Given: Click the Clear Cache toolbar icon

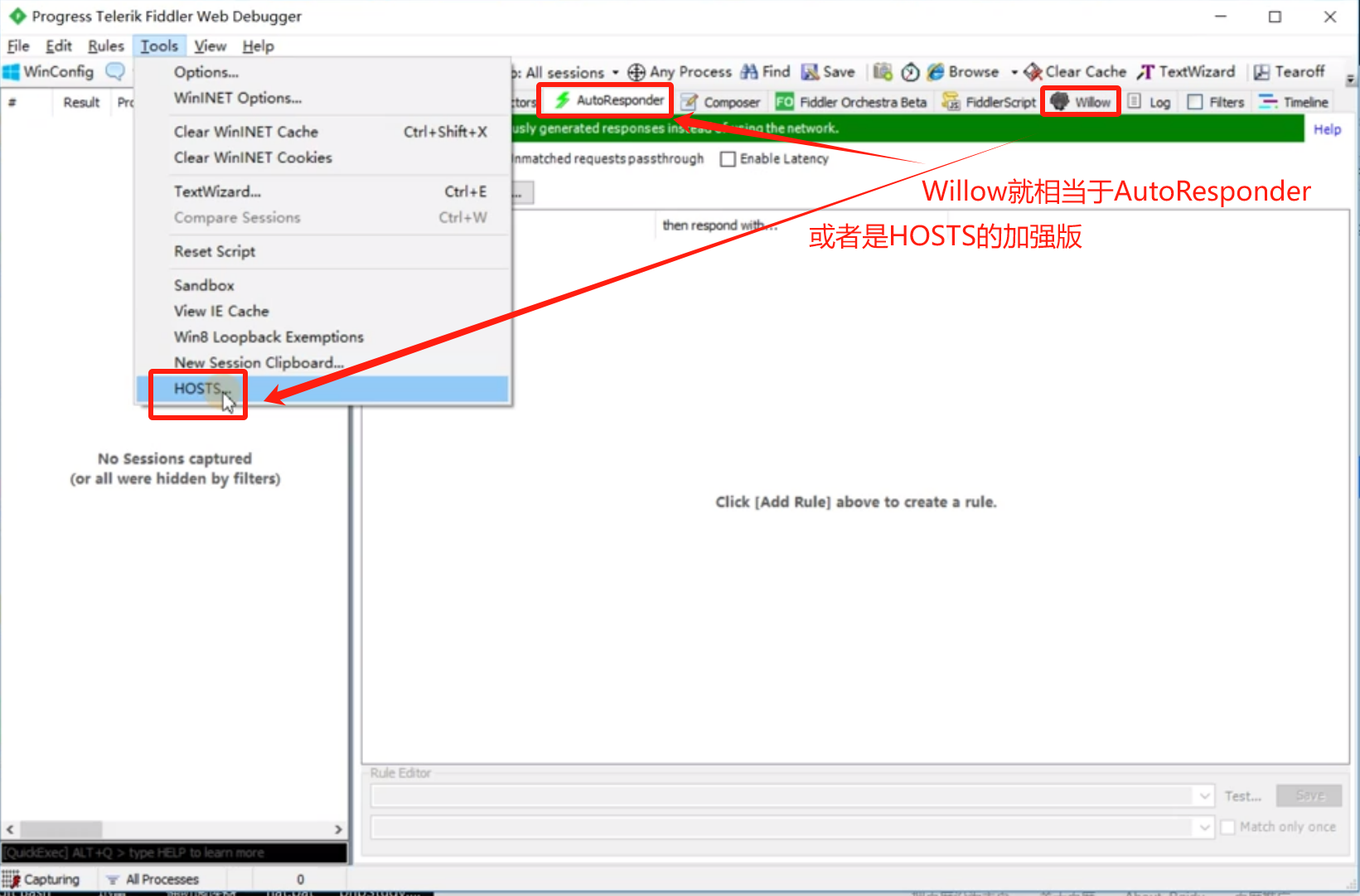Looking at the screenshot, I should coord(1033,72).
